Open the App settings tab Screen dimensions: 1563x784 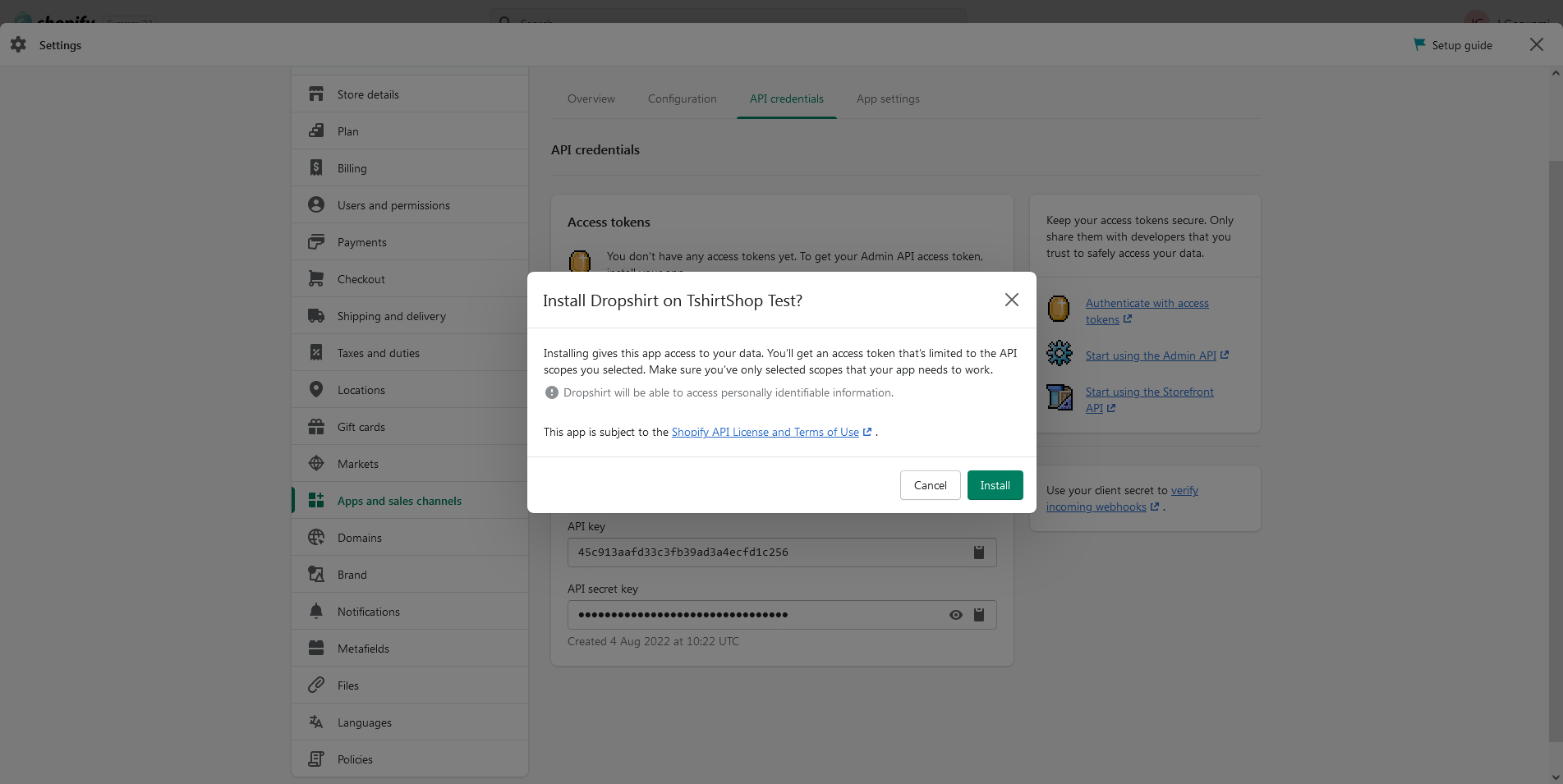coord(888,99)
